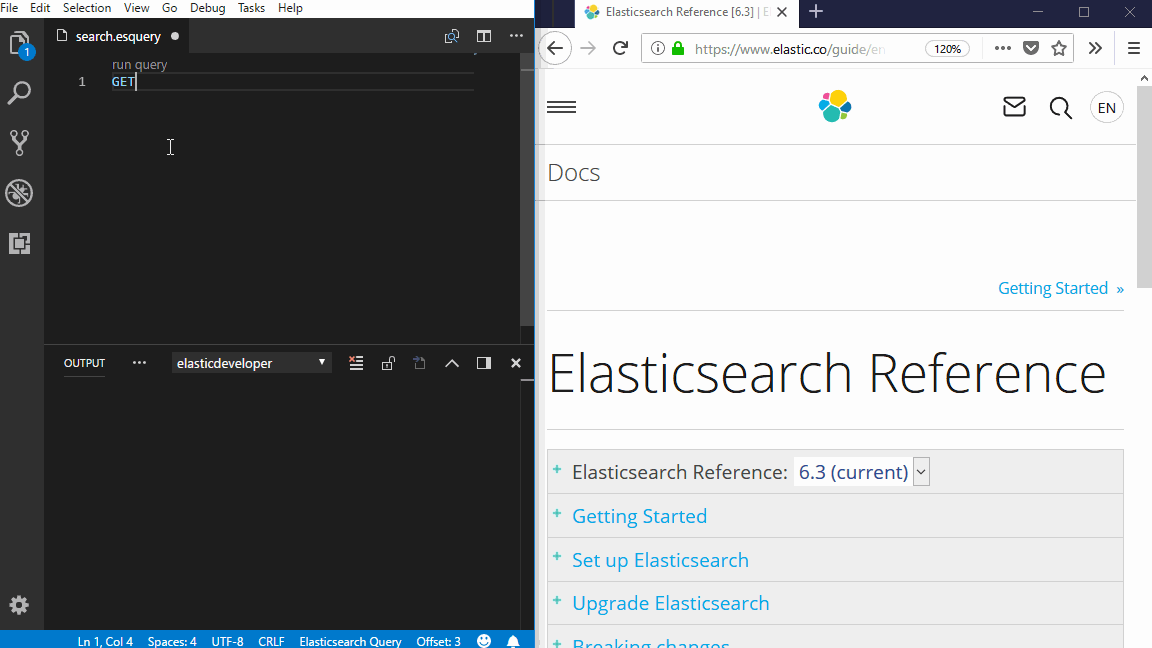Open the Explorer view in activity bar
This screenshot has height=648, width=1152.
(20, 44)
